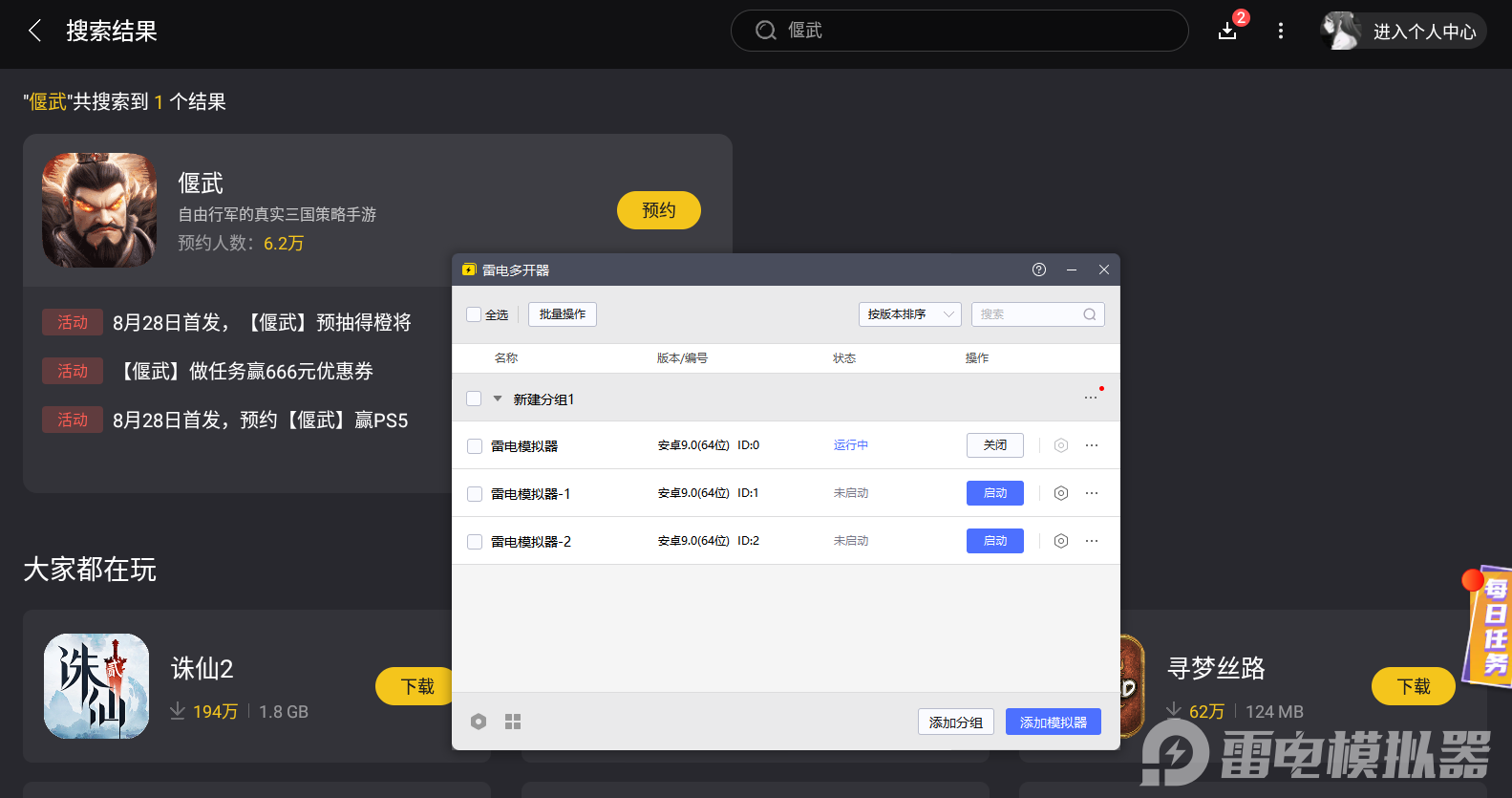
Task: Click 寻梦丝路 game title
Action: click(x=1216, y=668)
